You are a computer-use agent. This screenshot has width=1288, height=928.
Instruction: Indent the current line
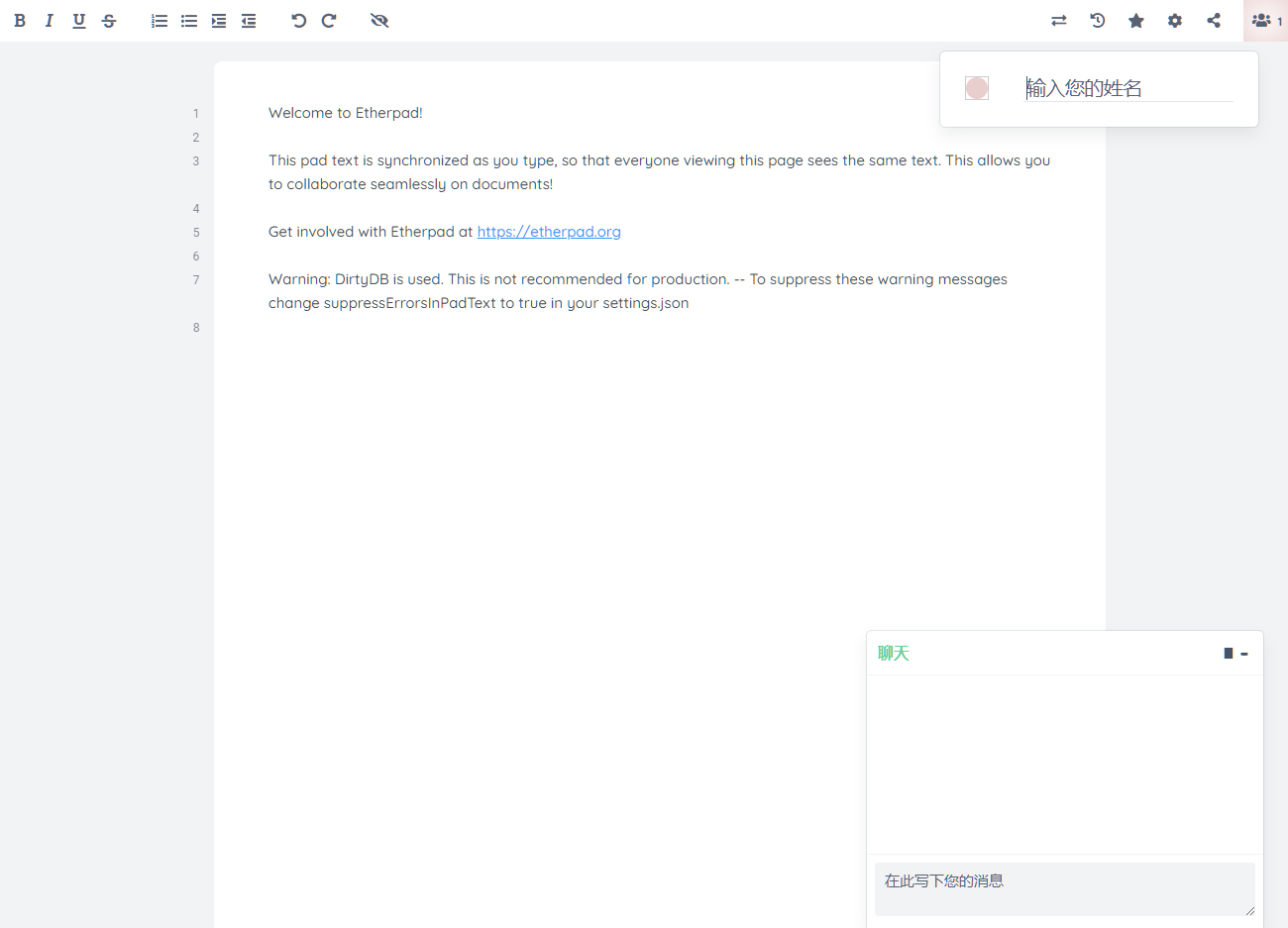pos(219,21)
